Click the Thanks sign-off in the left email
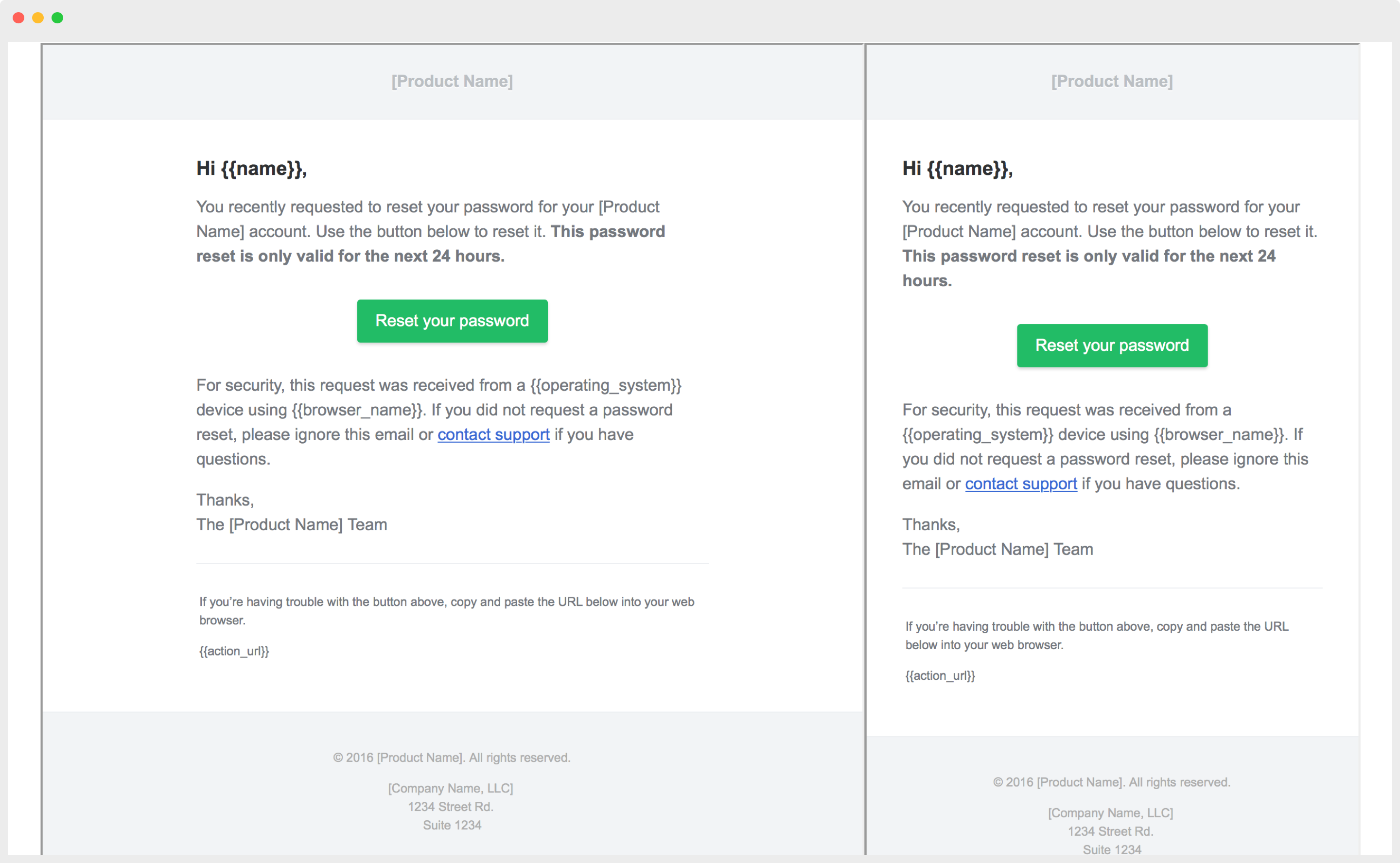The image size is (1400, 863). (x=225, y=500)
